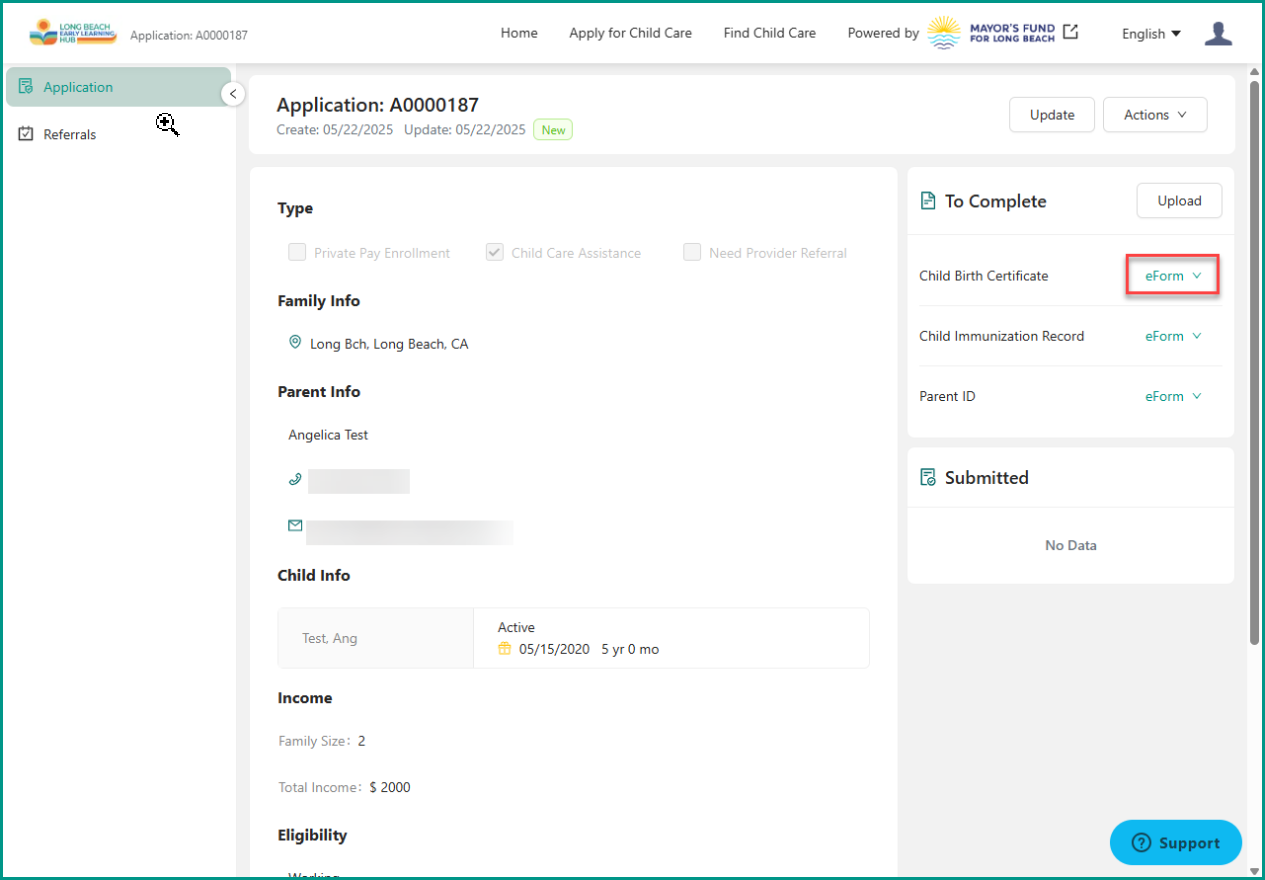Open the user profile avatar icon
This screenshot has width=1265, height=880.
(x=1218, y=33)
